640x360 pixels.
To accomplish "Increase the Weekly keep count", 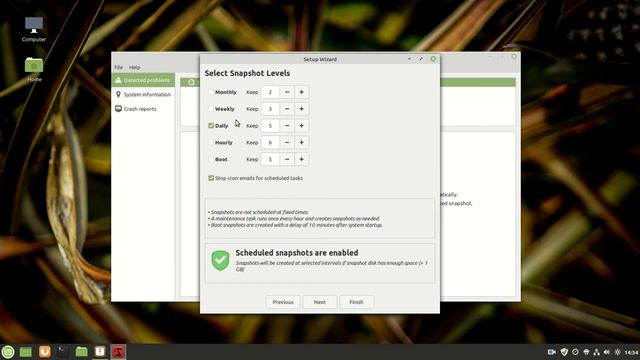I will (302, 109).
